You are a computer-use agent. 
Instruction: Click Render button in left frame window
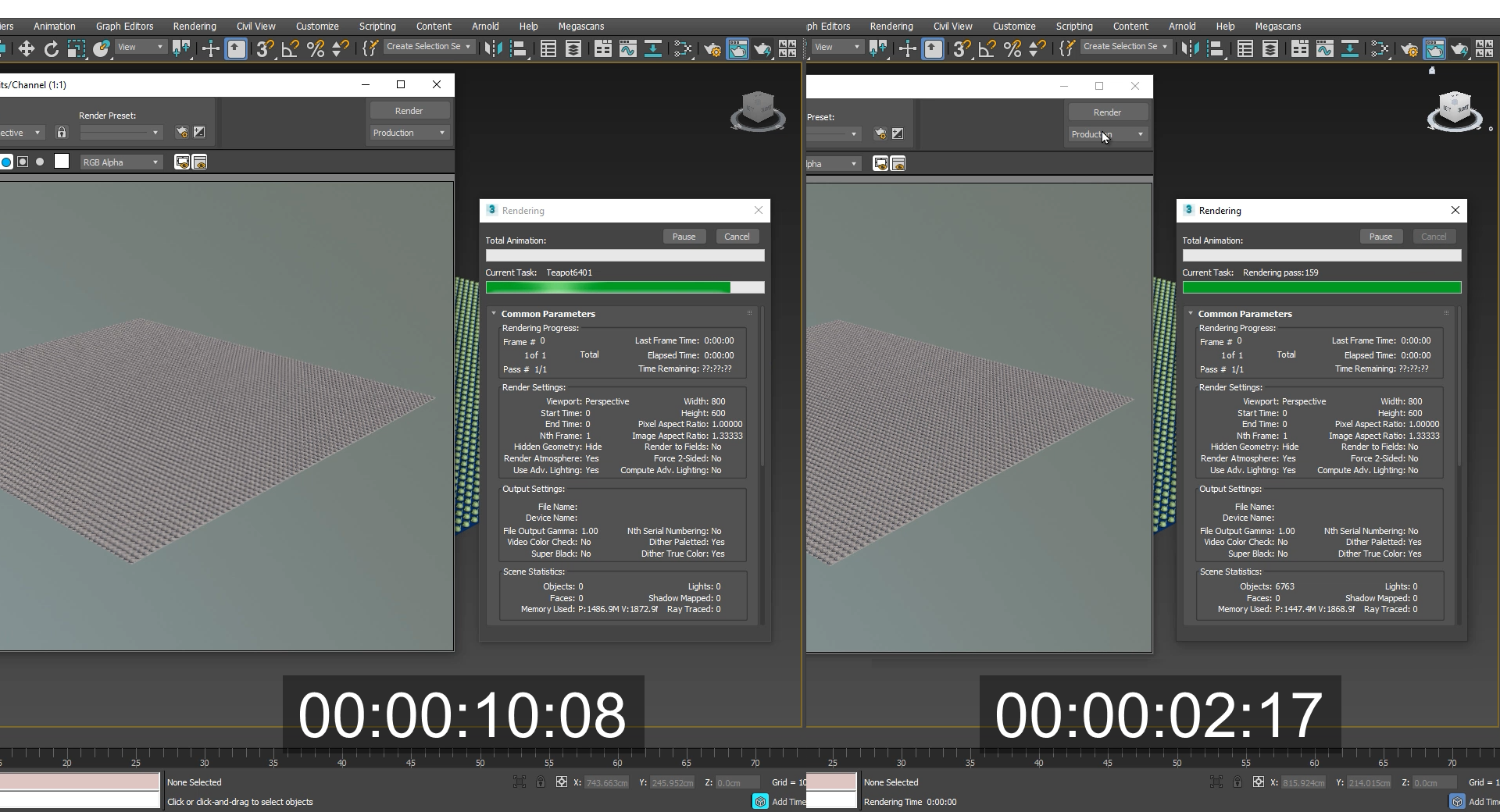coord(409,111)
